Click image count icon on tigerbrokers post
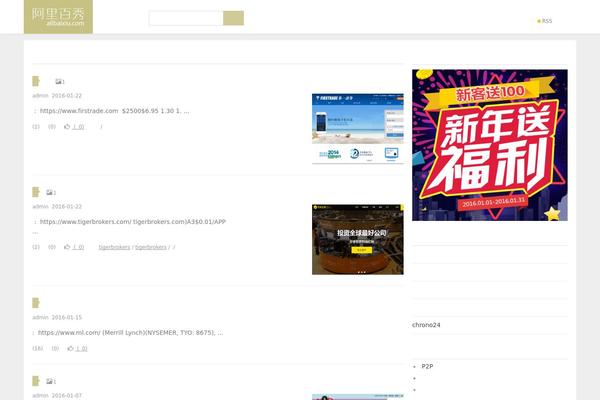 pyautogui.click(x=49, y=192)
